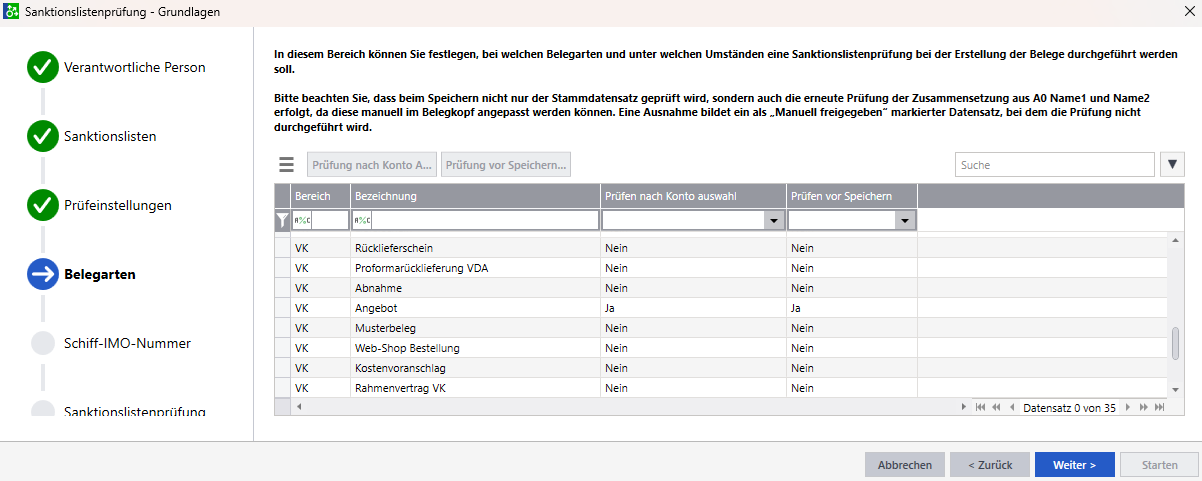Go to previous page of records
Image resolution: width=1202 pixels, height=481 pixels.
click(996, 407)
